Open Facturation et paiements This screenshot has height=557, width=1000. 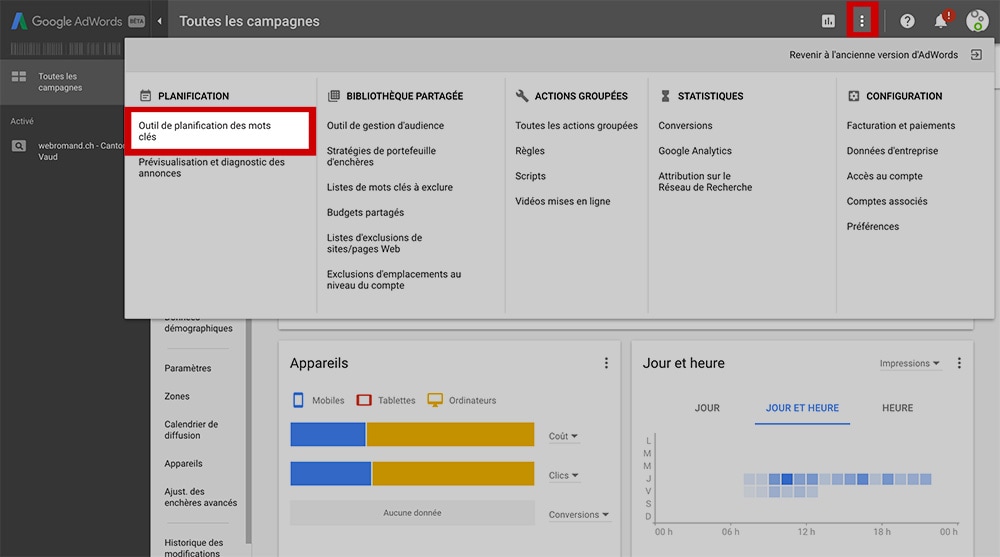900,126
